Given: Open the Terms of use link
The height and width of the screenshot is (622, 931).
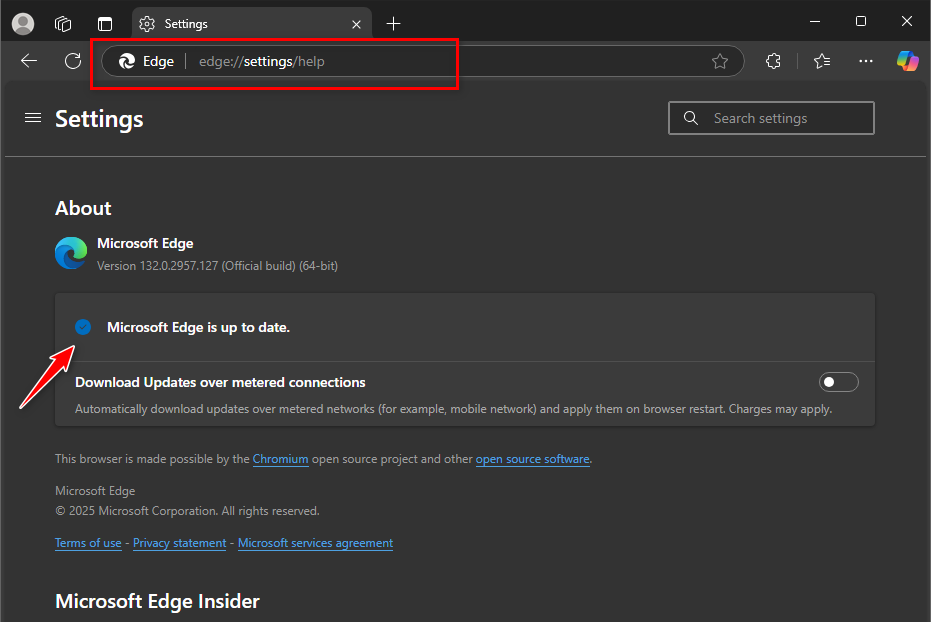Looking at the screenshot, I should 88,543.
